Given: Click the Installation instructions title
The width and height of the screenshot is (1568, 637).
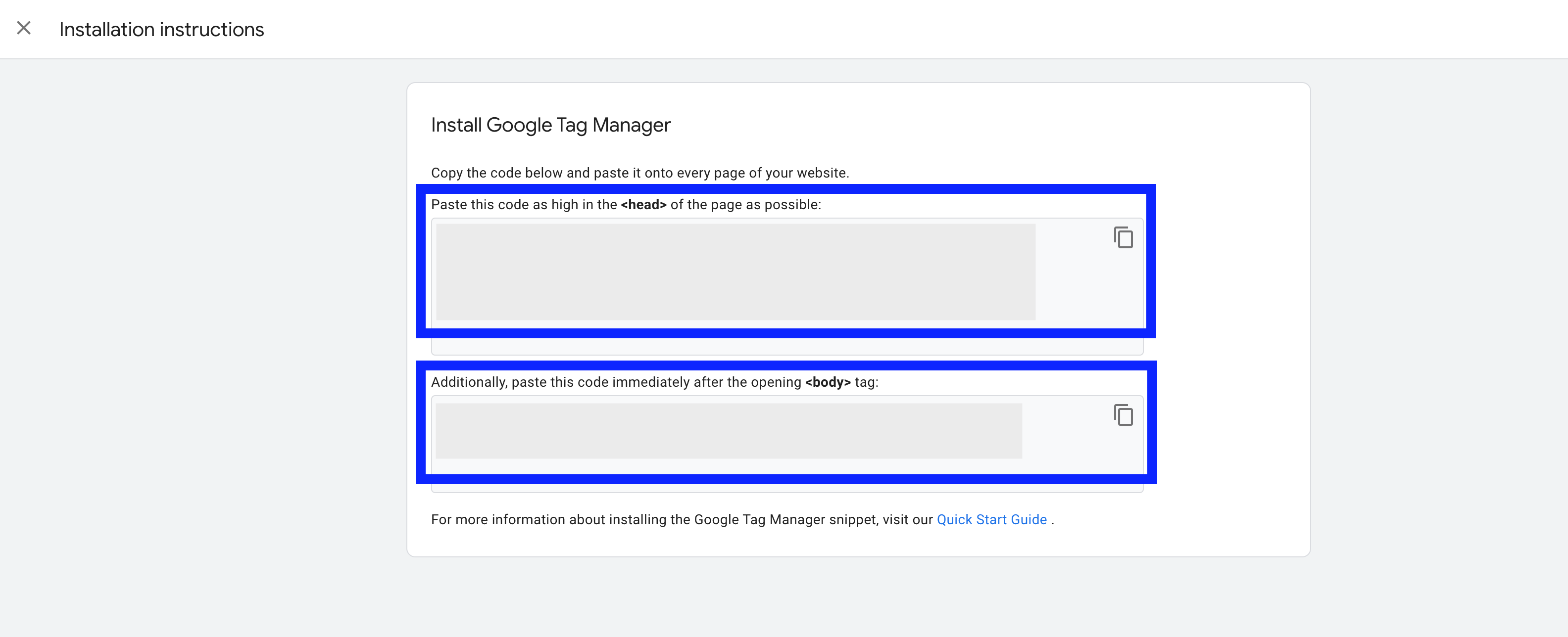Looking at the screenshot, I should click(161, 29).
